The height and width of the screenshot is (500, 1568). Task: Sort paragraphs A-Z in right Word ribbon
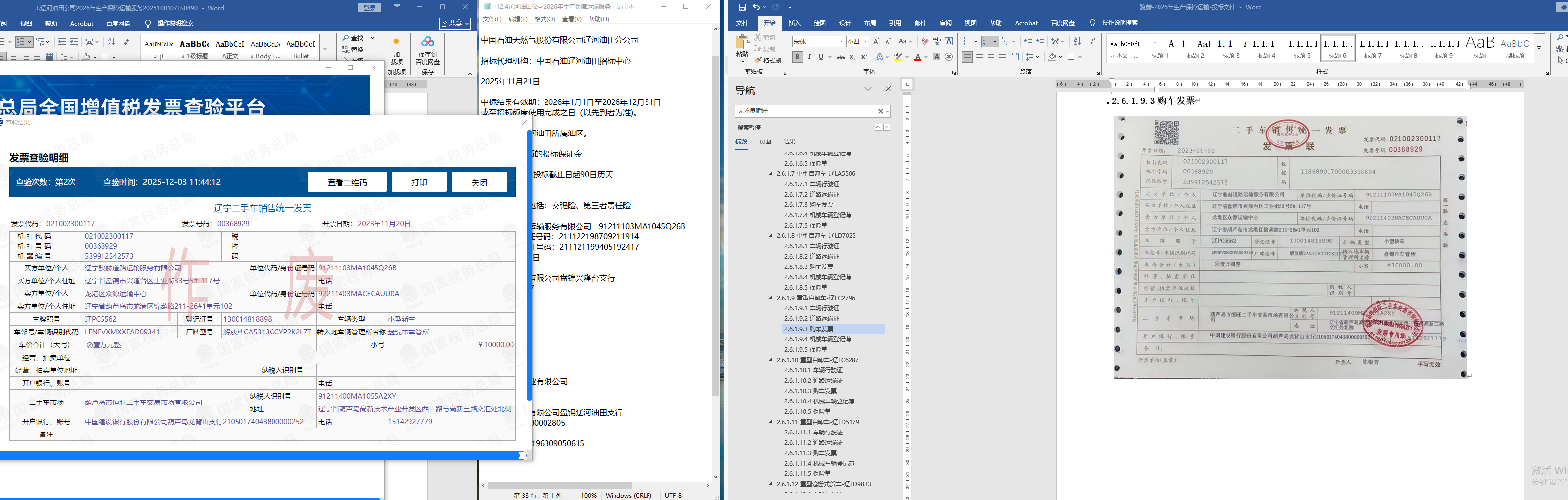(x=1077, y=41)
